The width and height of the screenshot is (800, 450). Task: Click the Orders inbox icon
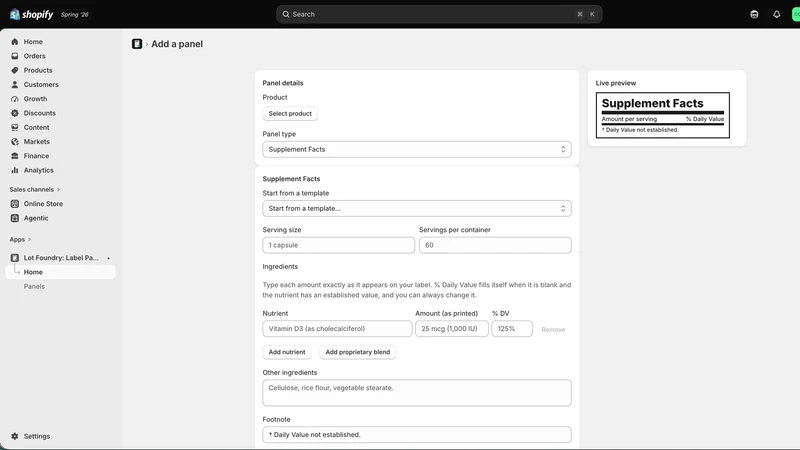pos(15,56)
